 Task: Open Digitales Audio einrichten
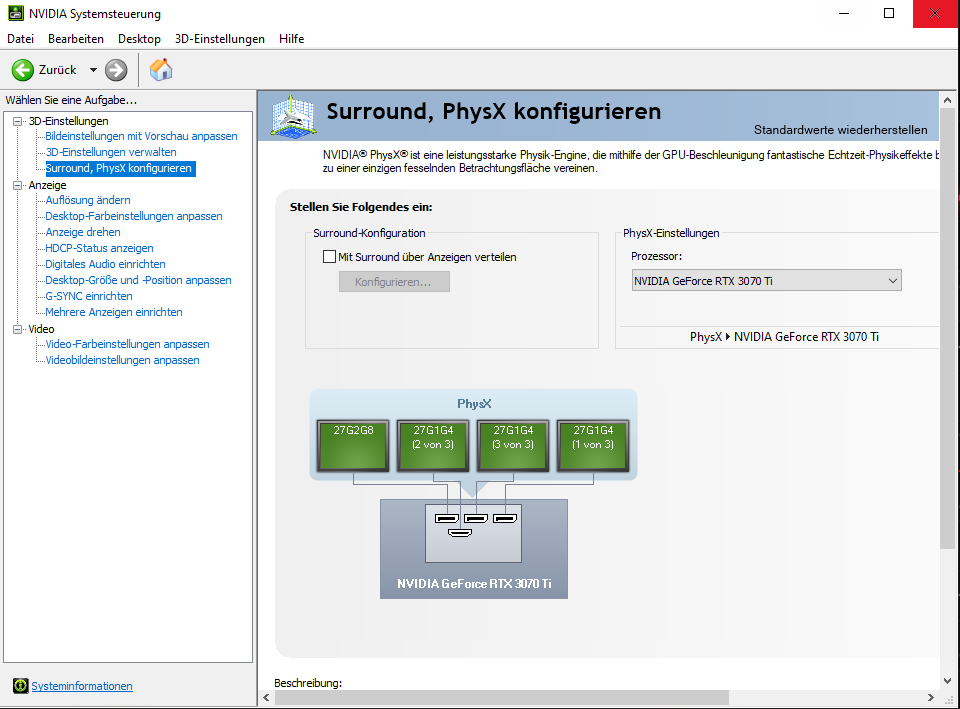(105, 263)
